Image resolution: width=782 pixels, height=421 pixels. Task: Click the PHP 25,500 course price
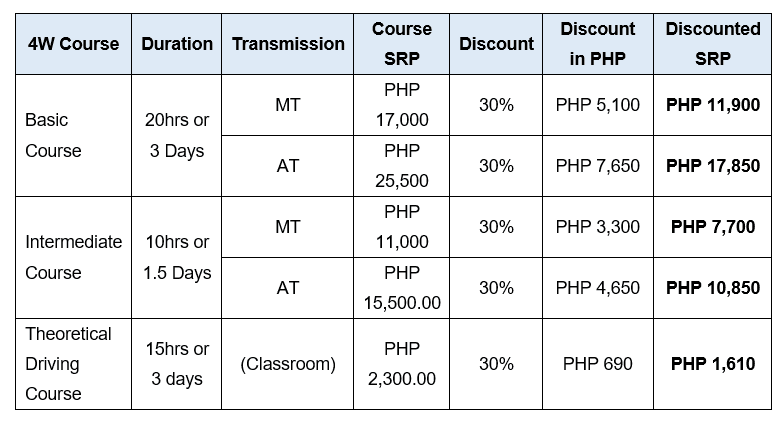click(401, 165)
